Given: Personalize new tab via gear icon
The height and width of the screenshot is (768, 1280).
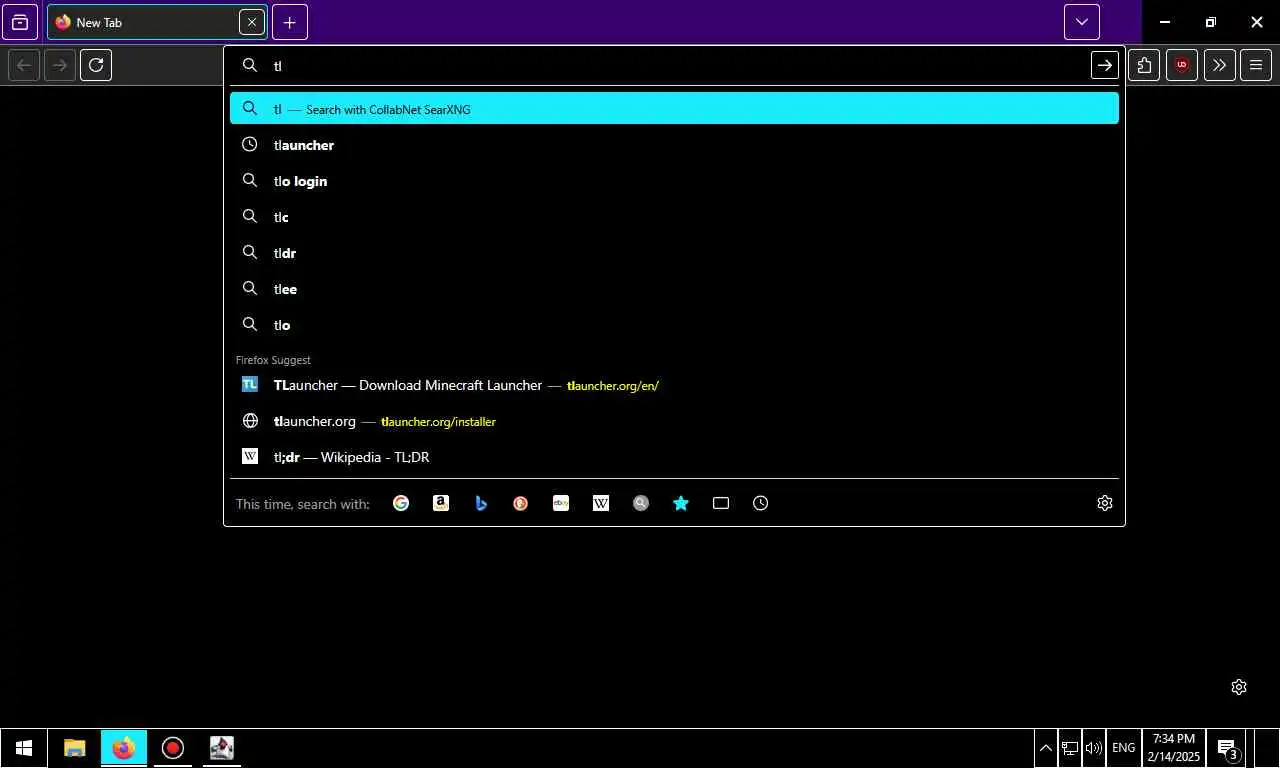Looking at the screenshot, I should click(1239, 687).
